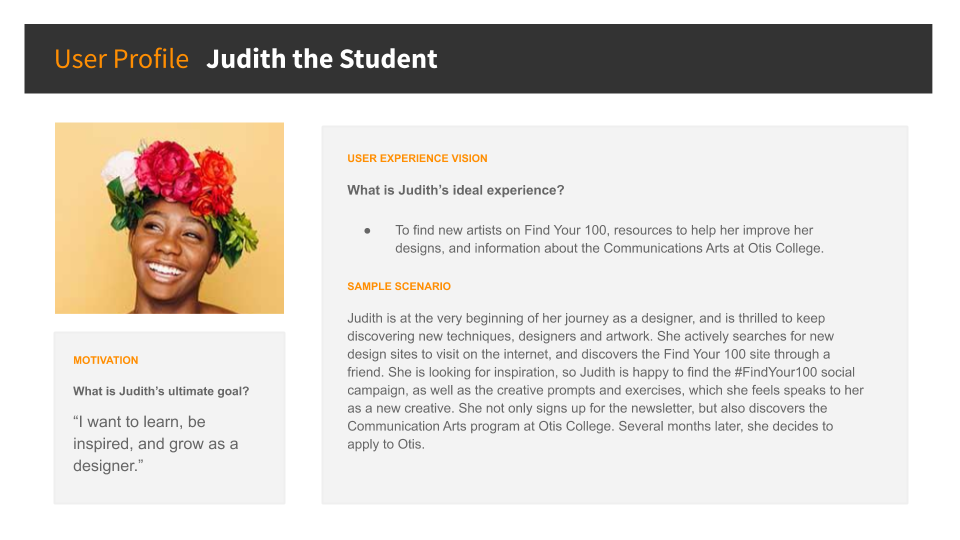Select "What is Judith's ultimate goal?" question
This screenshot has width=960, height=540.
click(161, 391)
